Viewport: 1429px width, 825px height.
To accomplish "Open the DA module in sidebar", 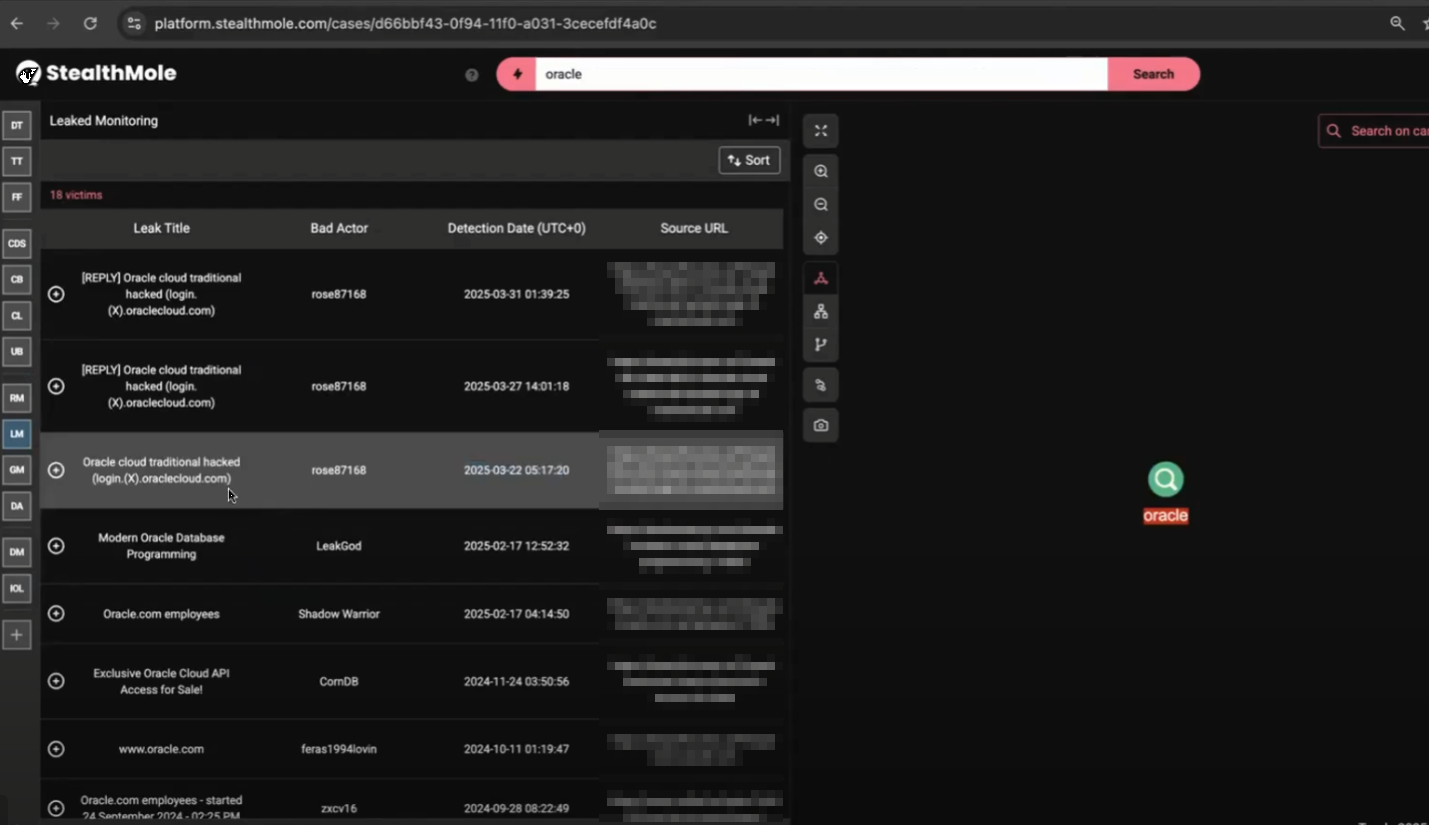I will [17, 506].
